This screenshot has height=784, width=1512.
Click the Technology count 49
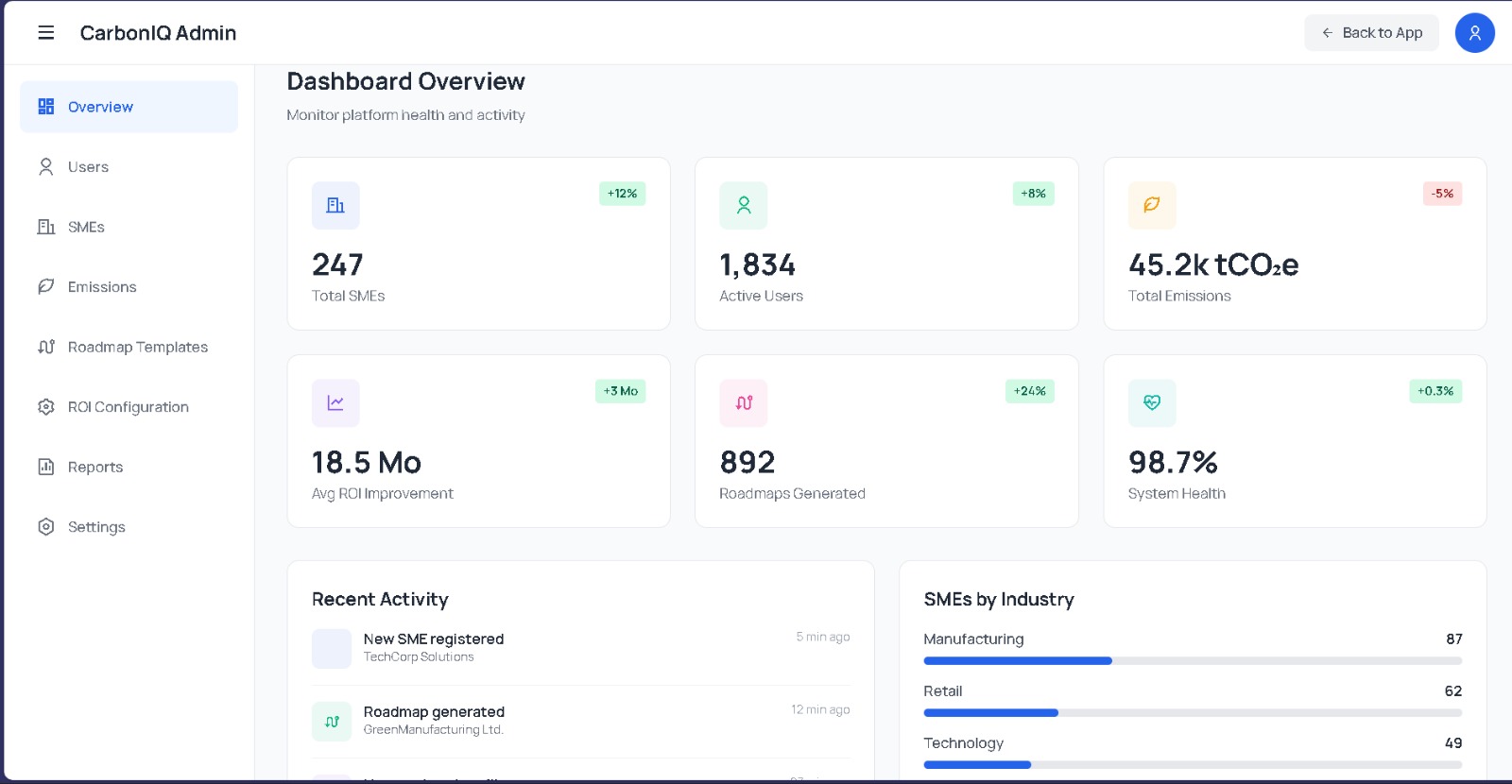(1453, 743)
